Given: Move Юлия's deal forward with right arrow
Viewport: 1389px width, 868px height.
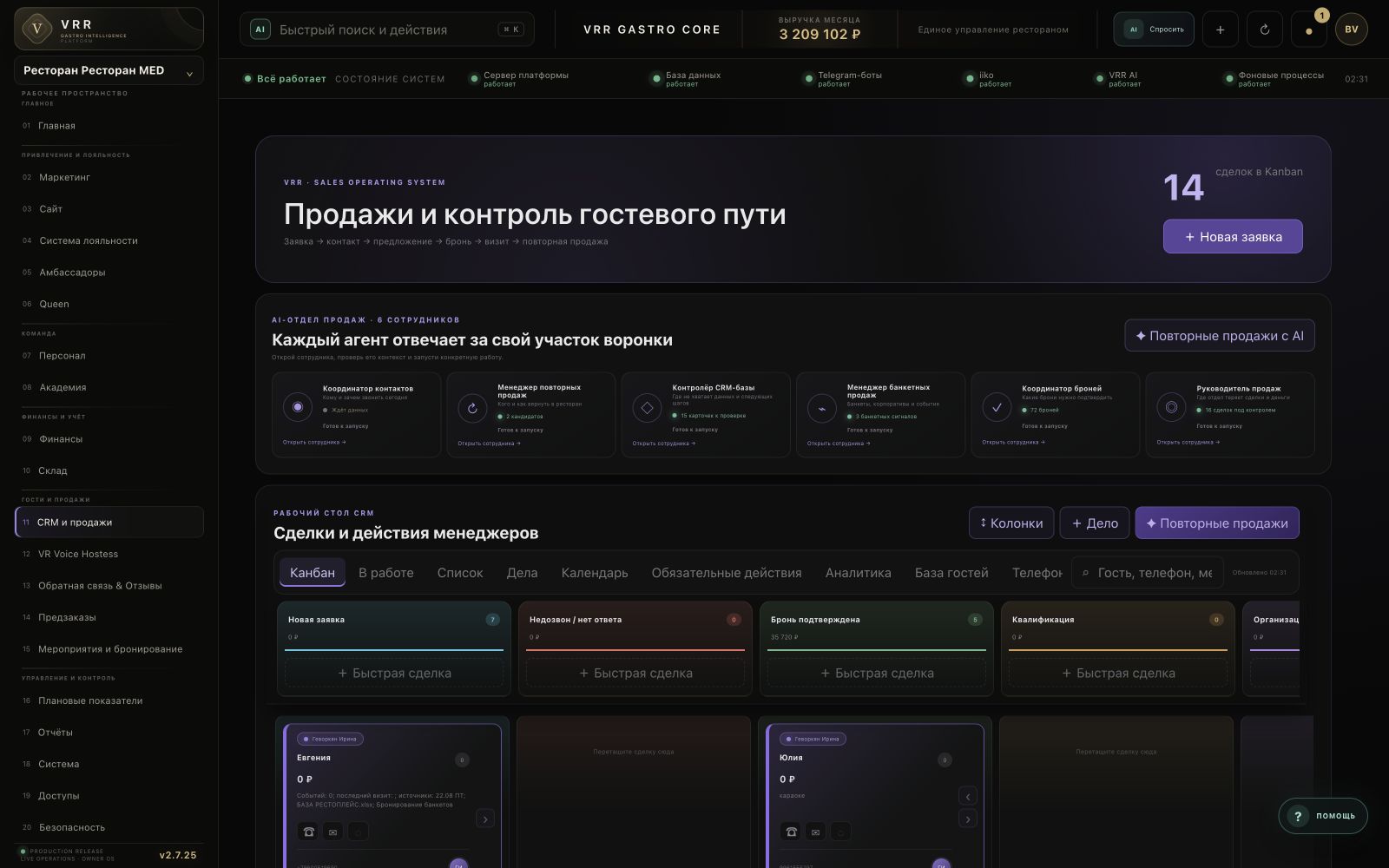Looking at the screenshot, I should 968,819.
